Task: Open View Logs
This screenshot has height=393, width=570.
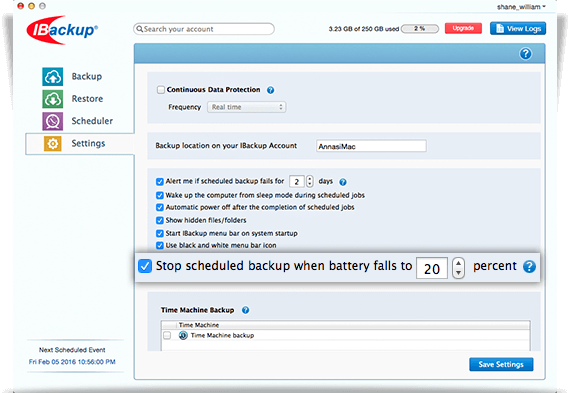Action: [x=518, y=28]
